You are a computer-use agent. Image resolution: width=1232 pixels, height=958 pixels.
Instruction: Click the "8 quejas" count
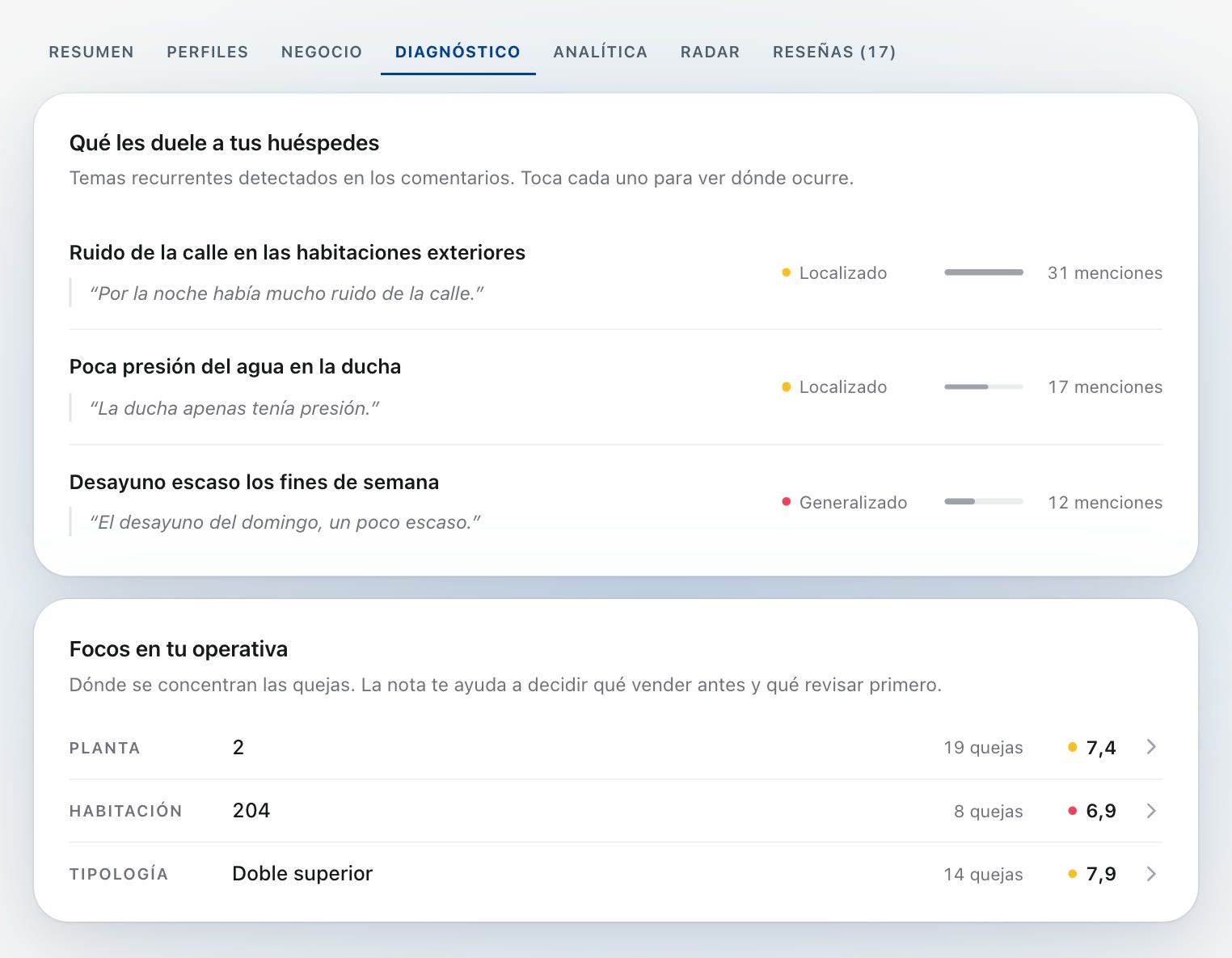988,811
